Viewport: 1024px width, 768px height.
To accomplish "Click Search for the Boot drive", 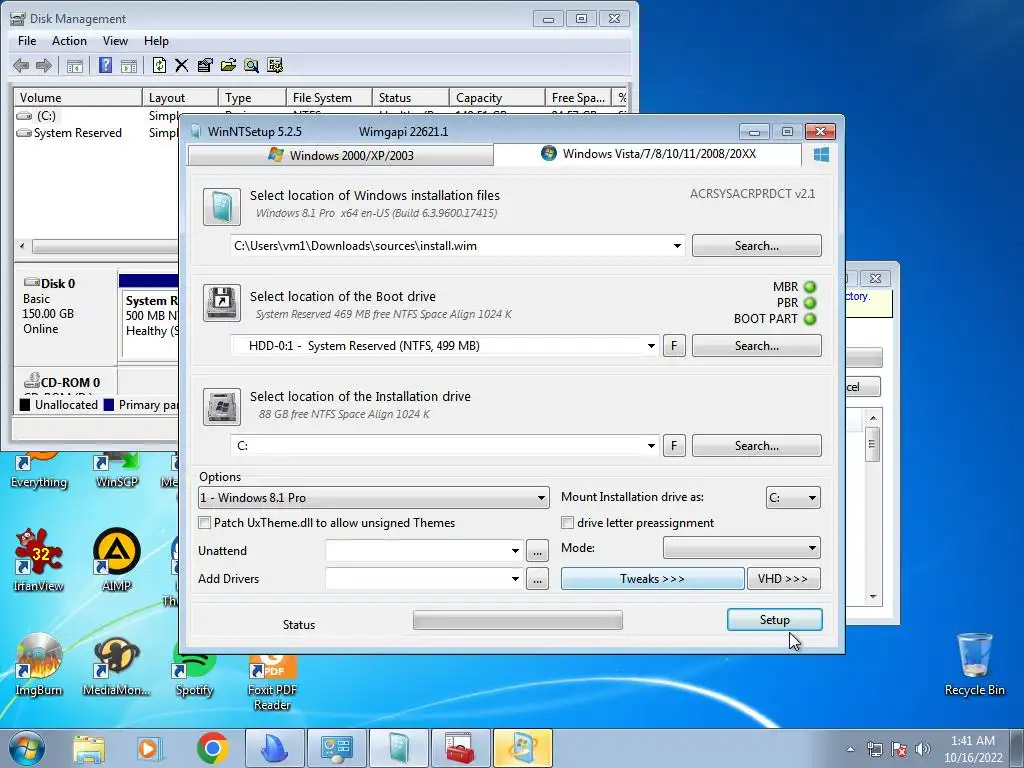I will [x=757, y=346].
